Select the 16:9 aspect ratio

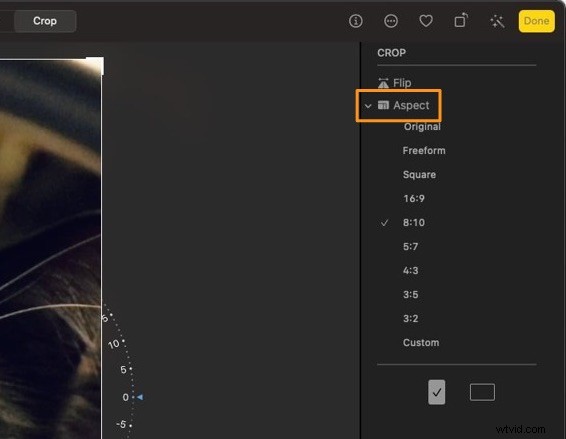[x=414, y=198]
